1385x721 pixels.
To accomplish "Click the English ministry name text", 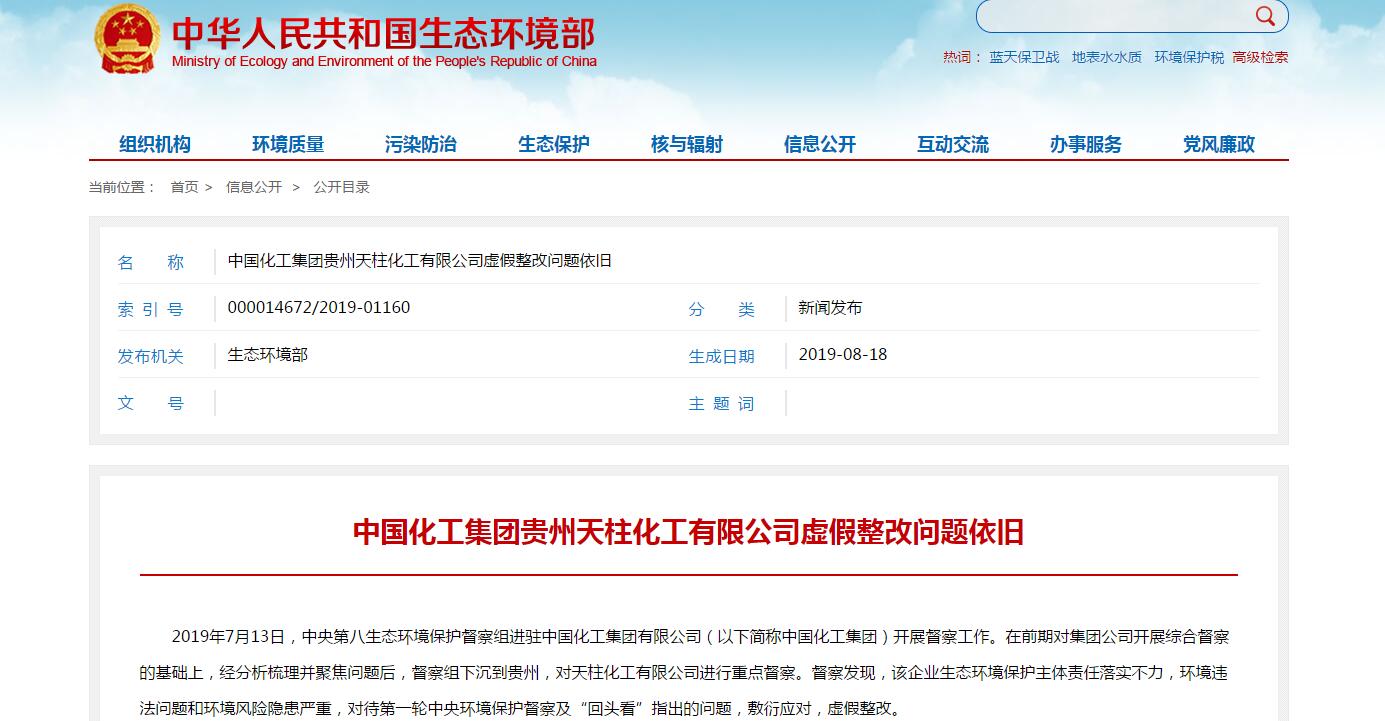I will tap(384, 61).
